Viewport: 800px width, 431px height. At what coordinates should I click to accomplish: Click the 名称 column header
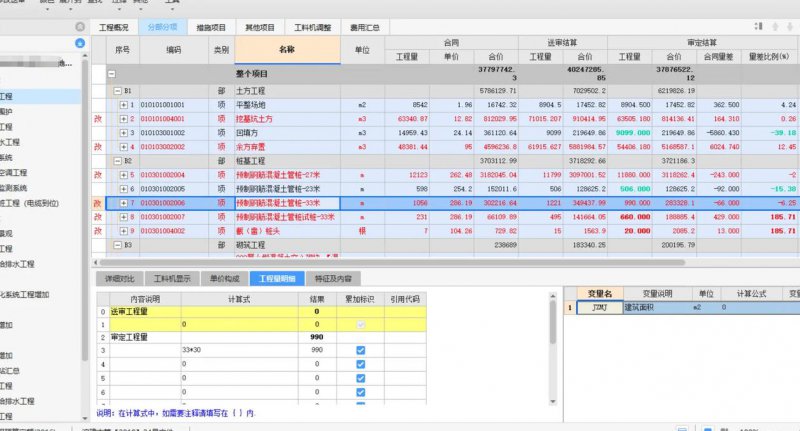(287, 49)
